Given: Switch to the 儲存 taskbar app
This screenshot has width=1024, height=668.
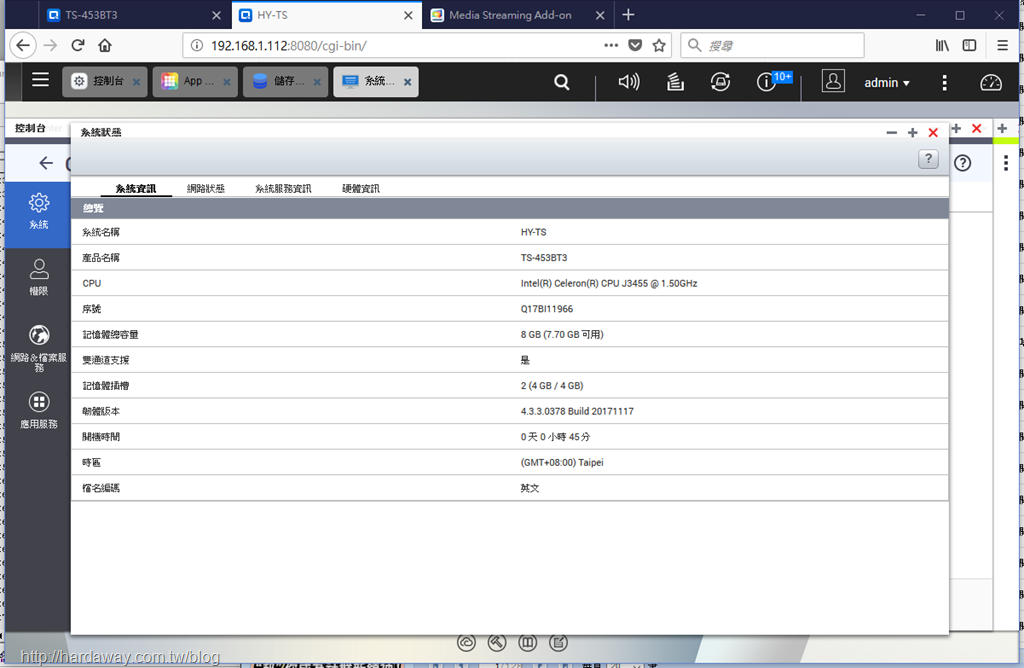Looking at the screenshot, I should point(285,82).
